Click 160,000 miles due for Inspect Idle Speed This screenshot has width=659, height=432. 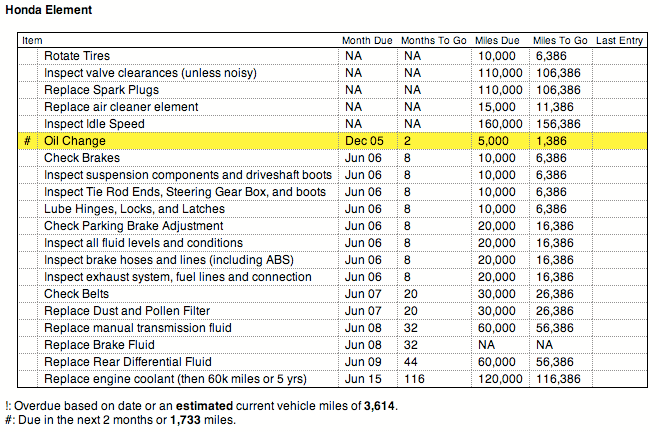pos(500,124)
